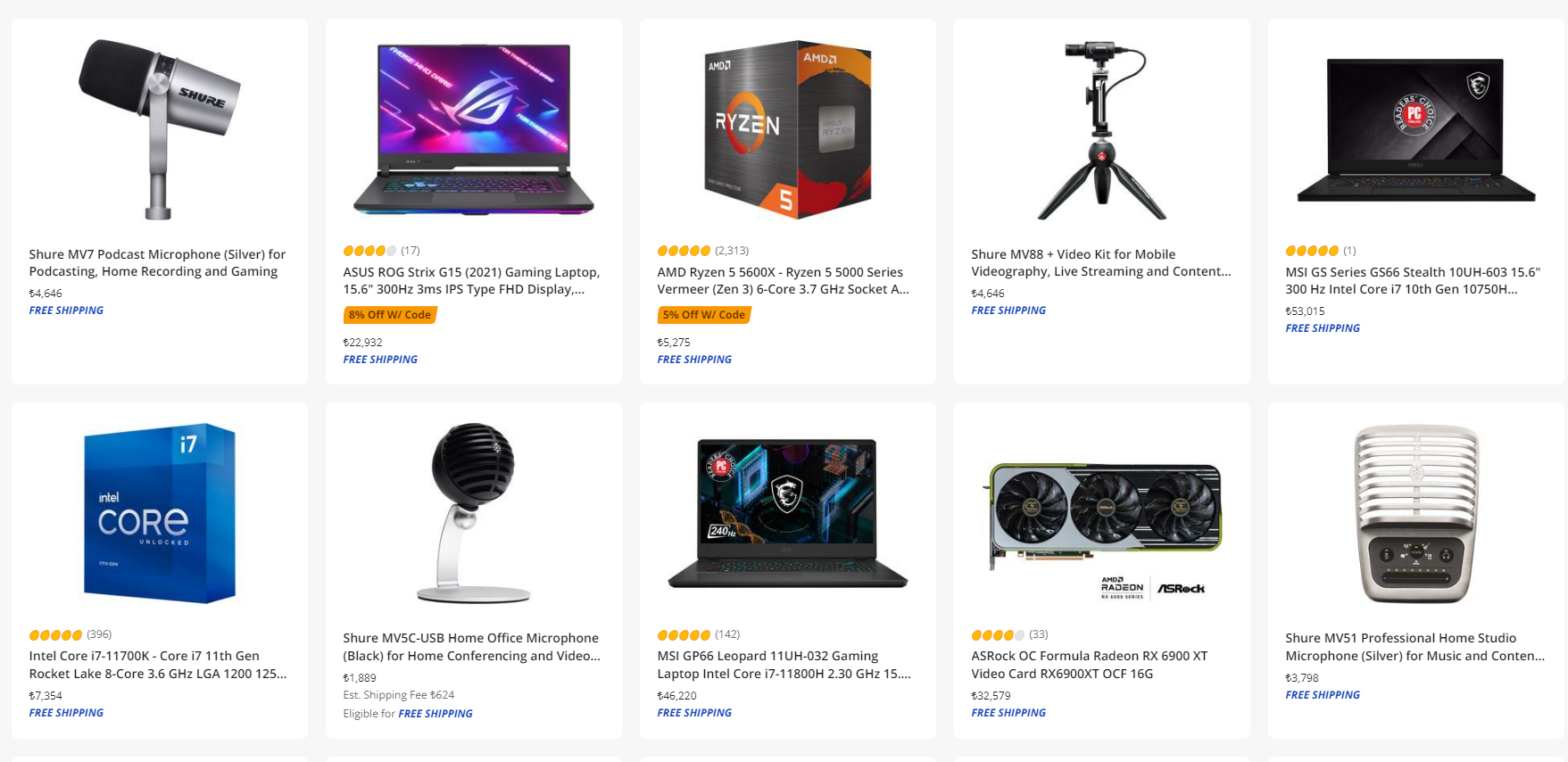The height and width of the screenshot is (762, 1568).
Task: Open the ASRock OC Formula Radeon title
Action: [x=1089, y=665]
